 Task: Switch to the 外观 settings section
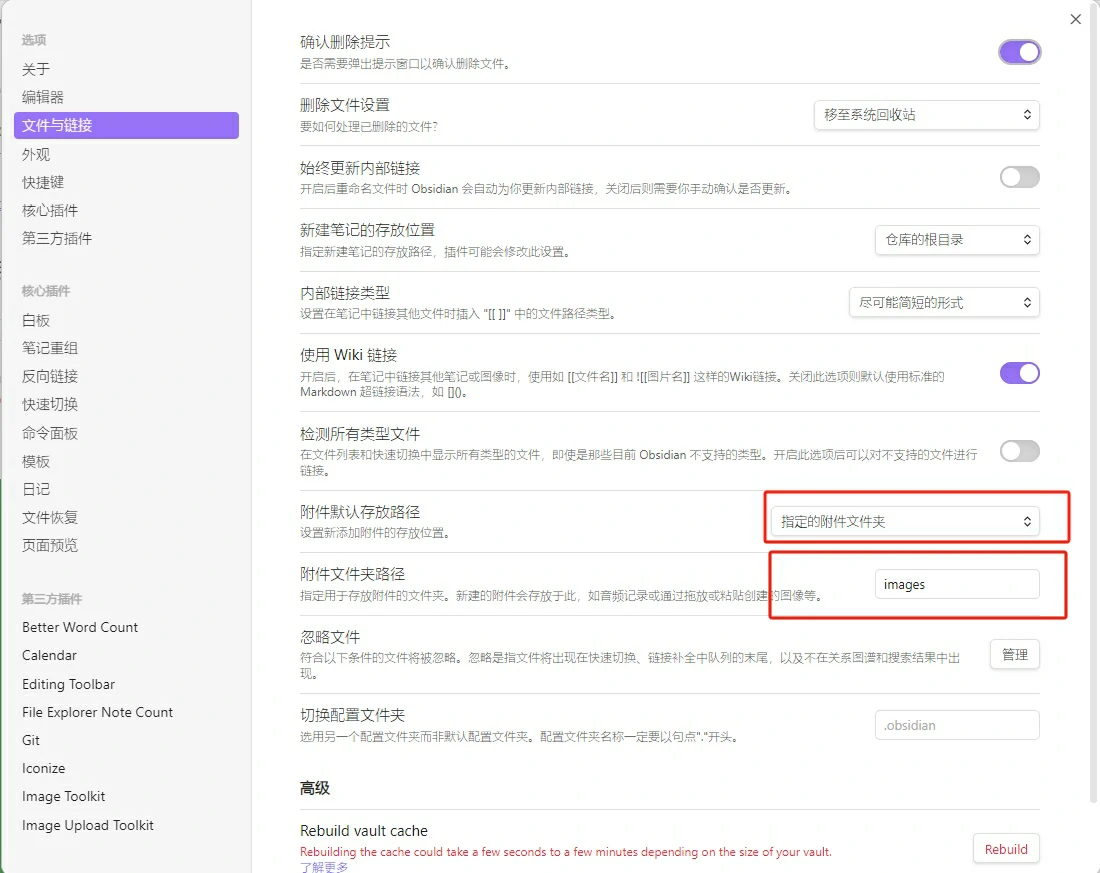(x=37, y=154)
